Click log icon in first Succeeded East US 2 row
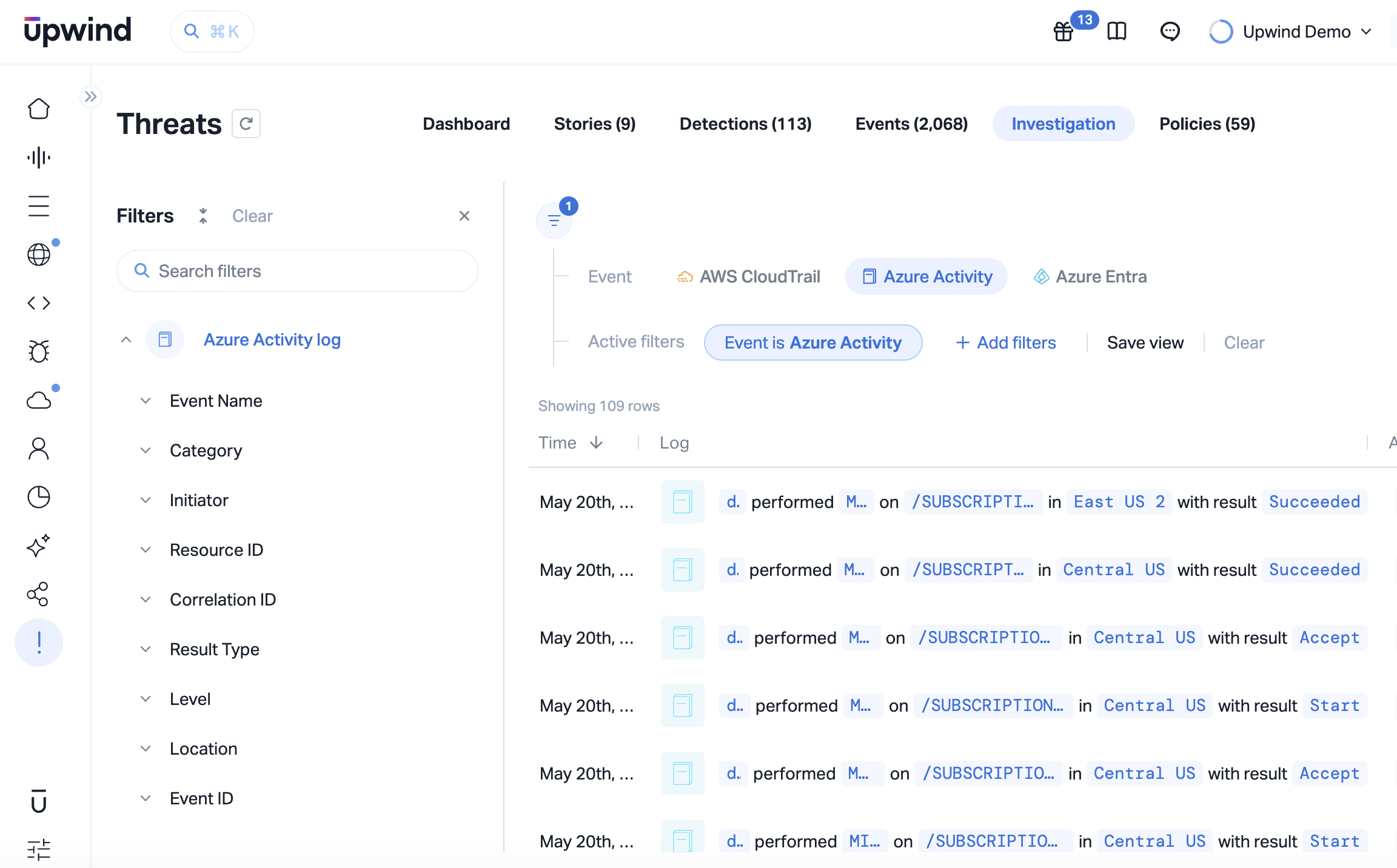 point(683,502)
